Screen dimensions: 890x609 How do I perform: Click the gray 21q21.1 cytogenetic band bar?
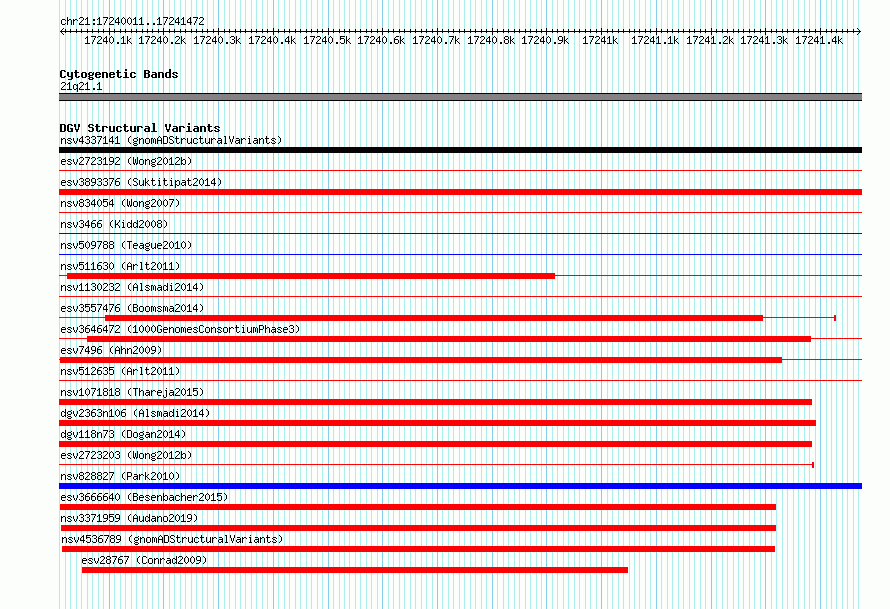(460, 97)
